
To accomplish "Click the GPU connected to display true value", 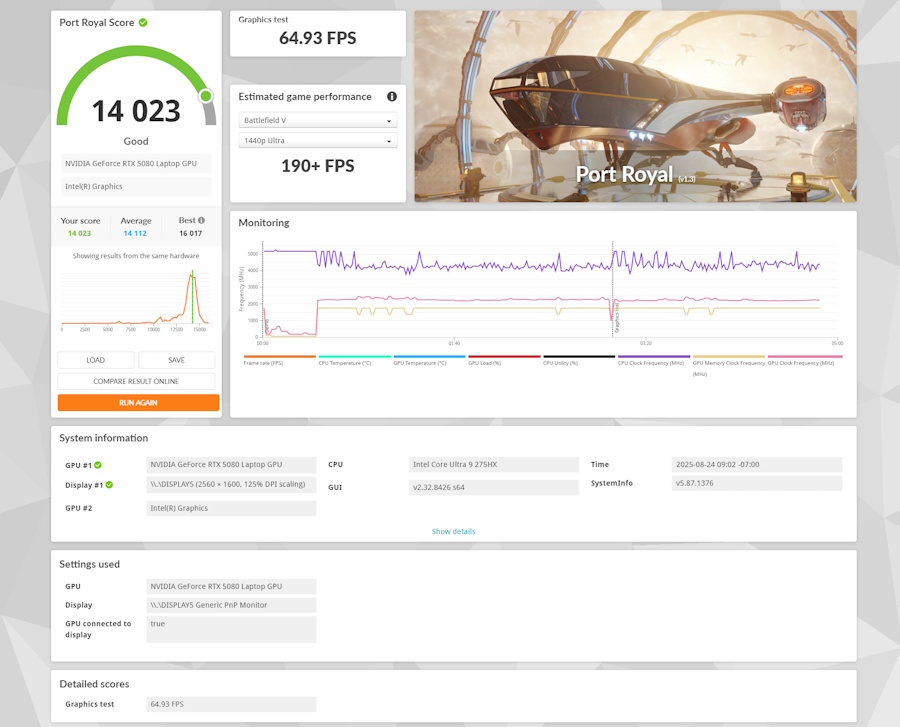I will tap(231, 629).
